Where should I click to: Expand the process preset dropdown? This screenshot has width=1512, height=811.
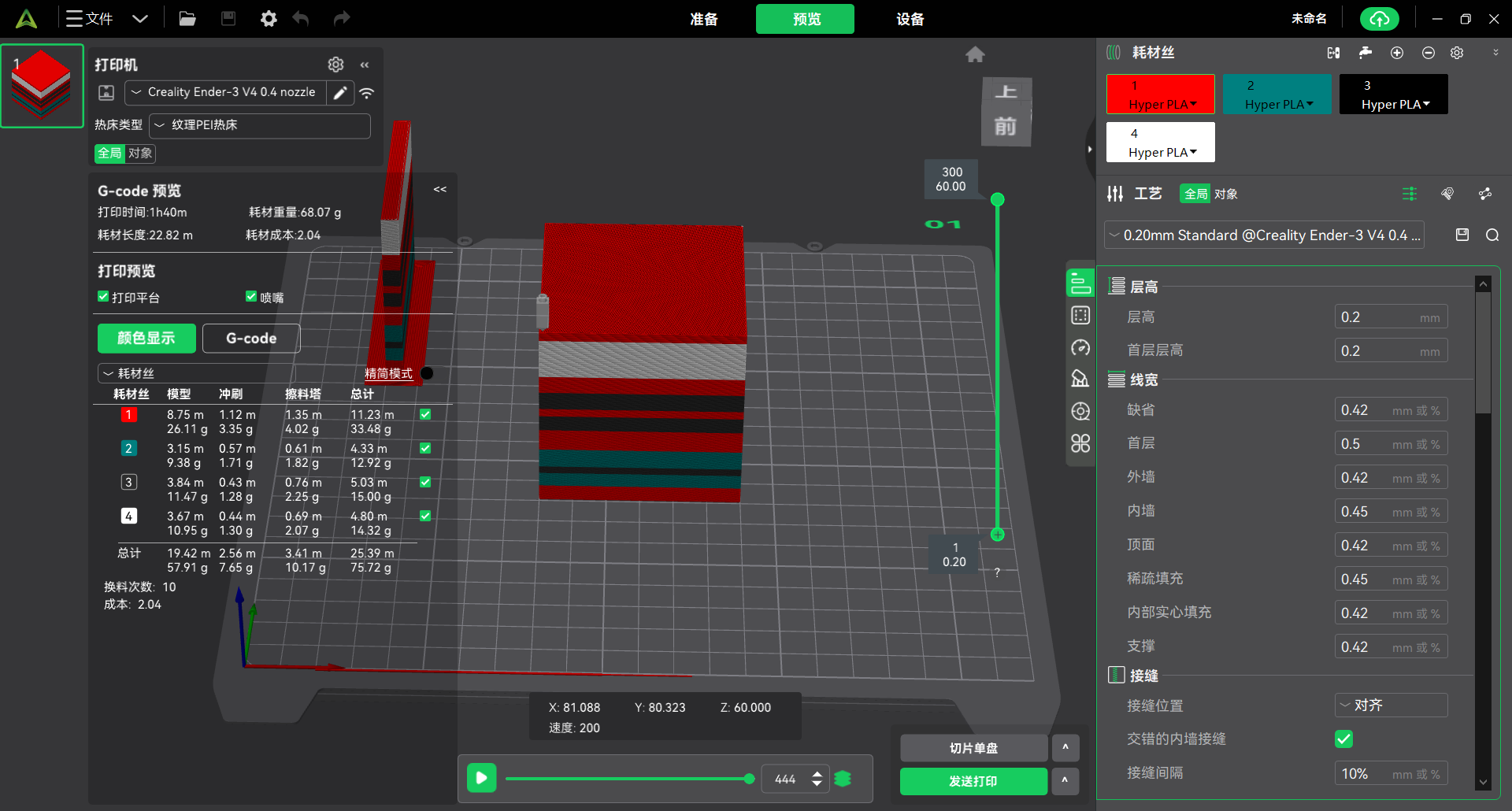click(x=1263, y=235)
